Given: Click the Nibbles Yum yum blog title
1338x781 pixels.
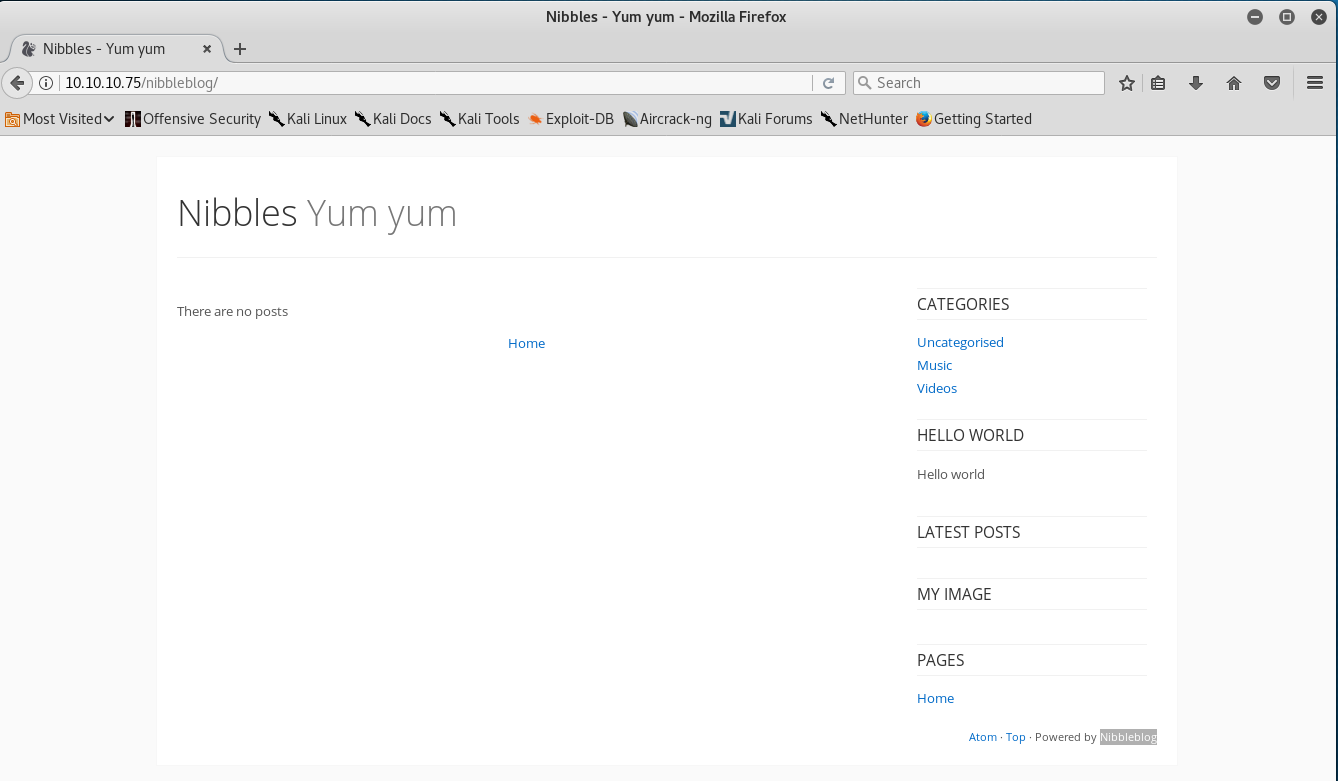Looking at the screenshot, I should point(317,213).
